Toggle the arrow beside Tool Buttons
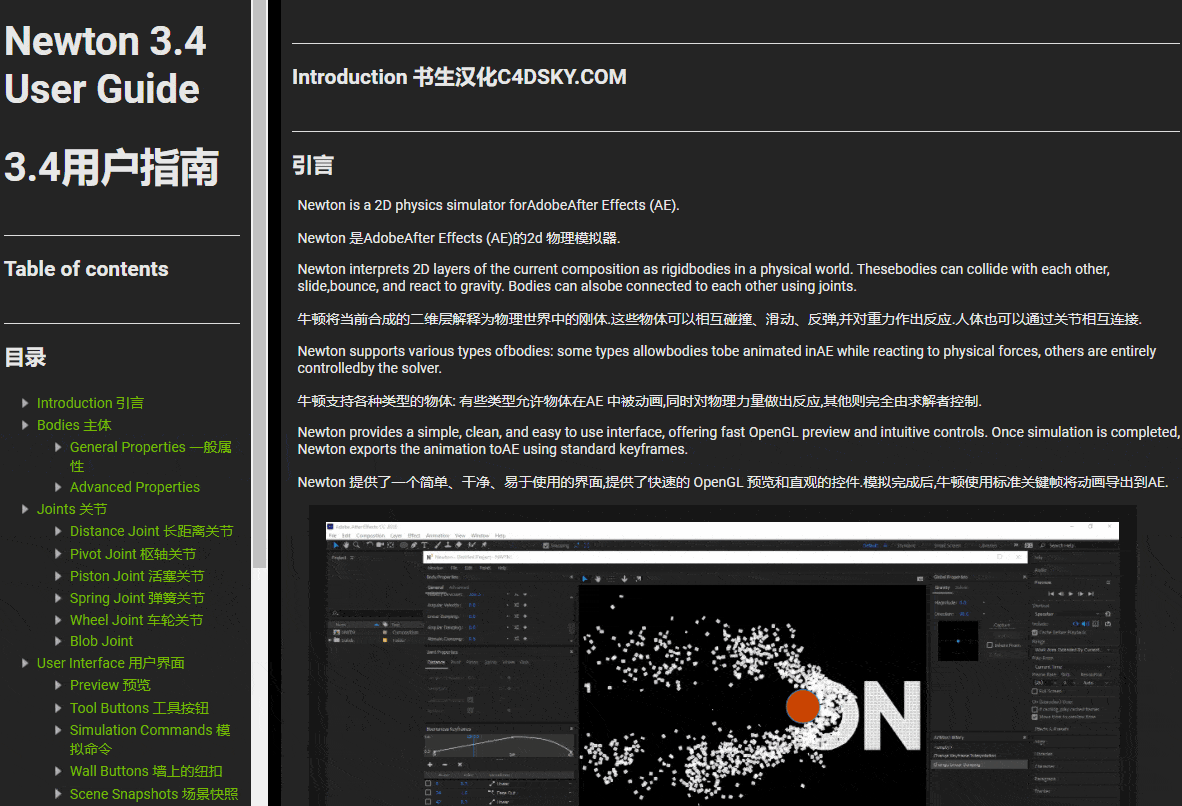This screenshot has height=806, width=1182. tap(58, 708)
